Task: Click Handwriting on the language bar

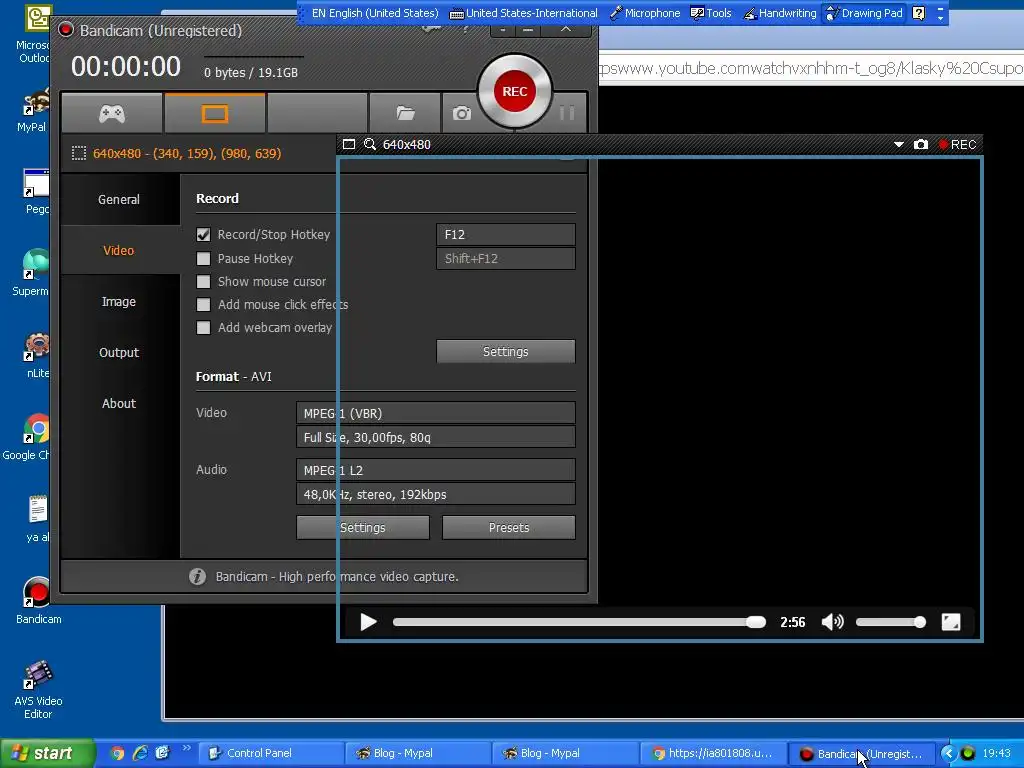Action: [x=780, y=13]
